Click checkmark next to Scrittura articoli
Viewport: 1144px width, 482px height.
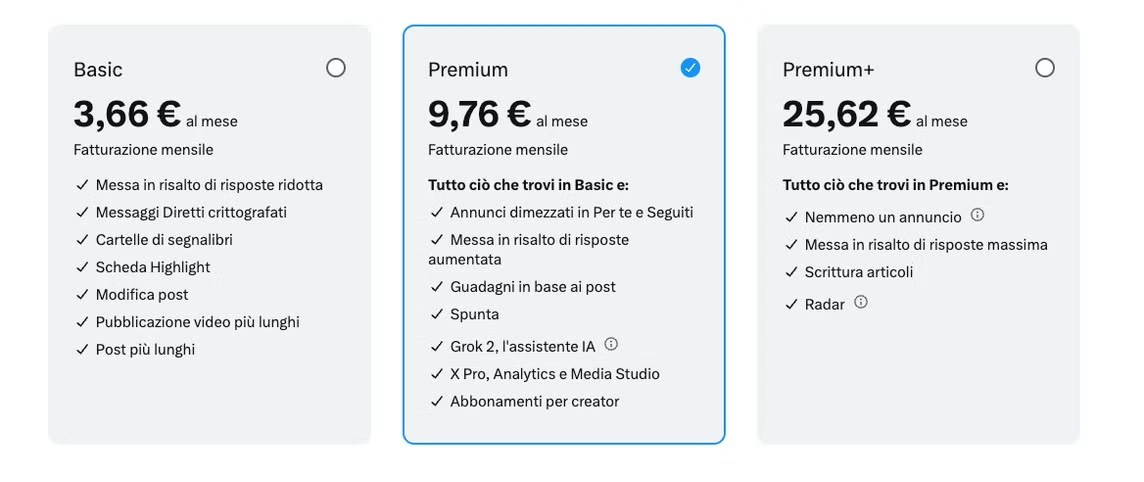[x=791, y=272]
